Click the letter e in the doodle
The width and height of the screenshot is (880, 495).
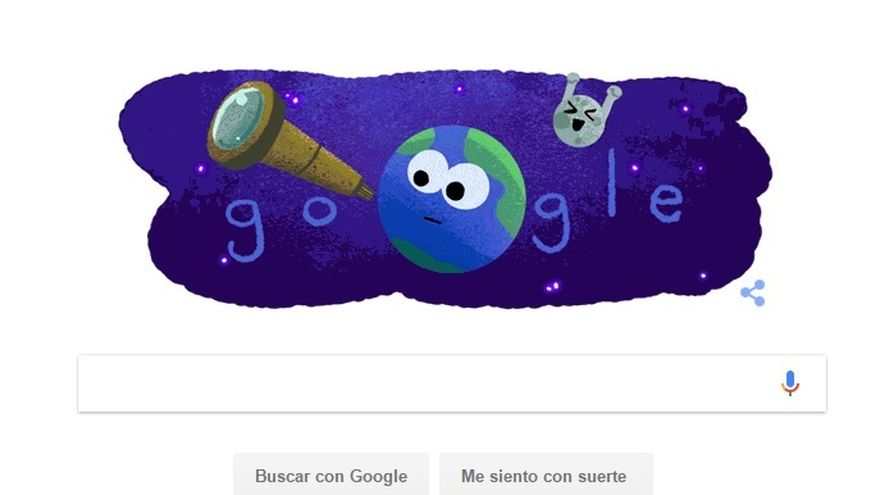click(x=666, y=202)
